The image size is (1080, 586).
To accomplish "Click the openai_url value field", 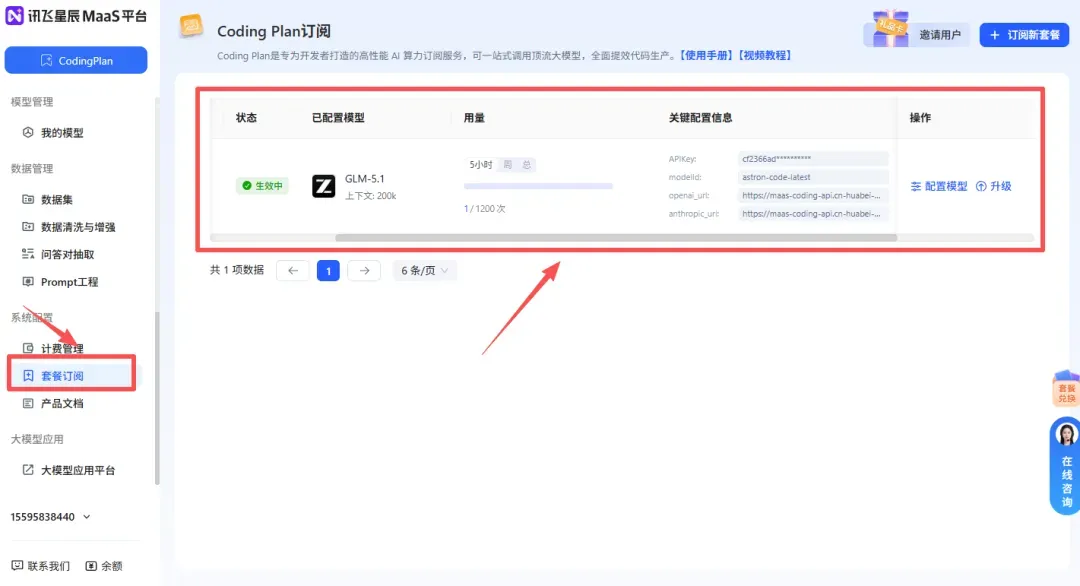I will [x=813, y=196].
